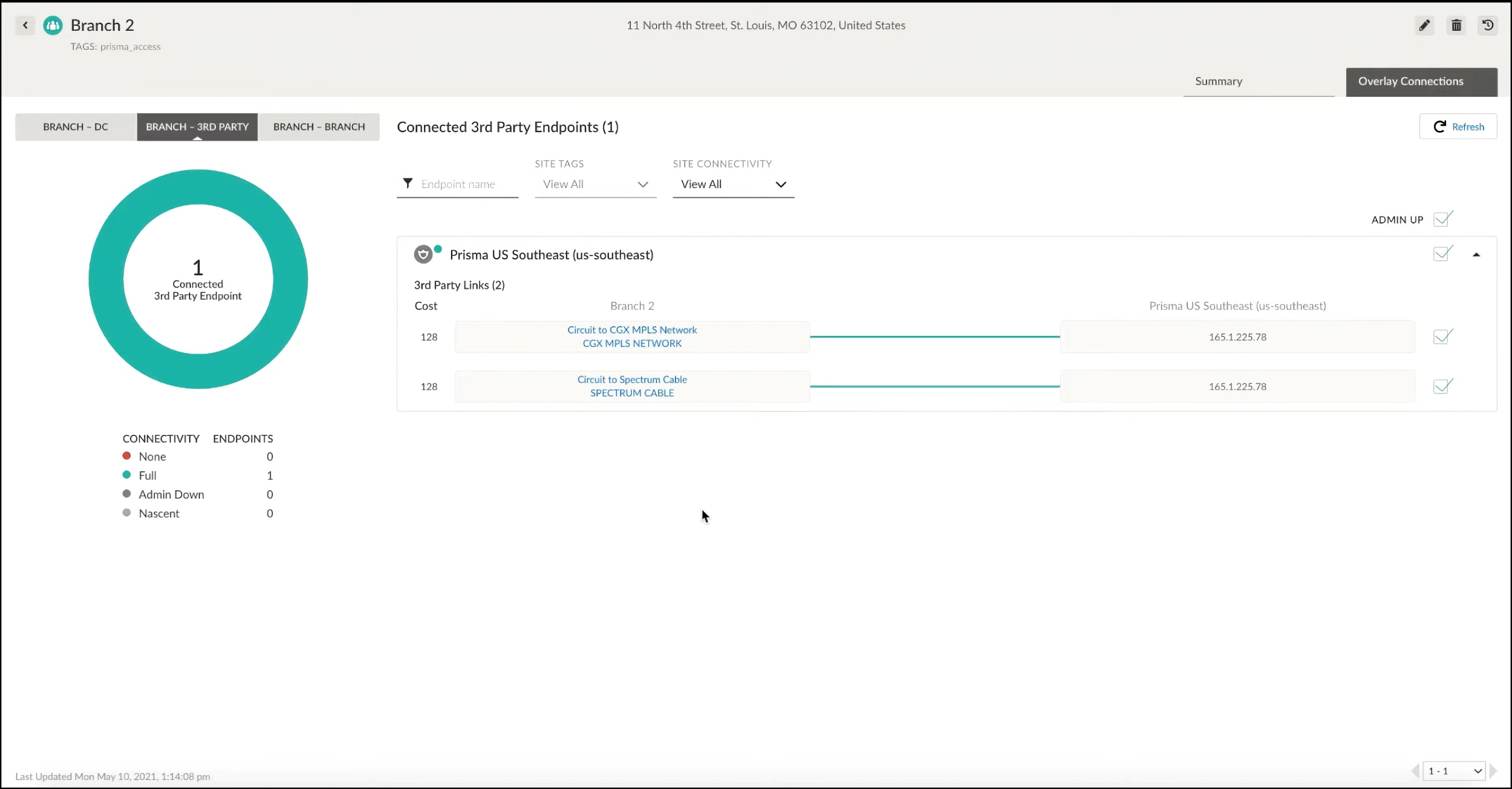Click the Full connectivity legend label
This screenshot has height=789, width=1512.
[148, 475]
